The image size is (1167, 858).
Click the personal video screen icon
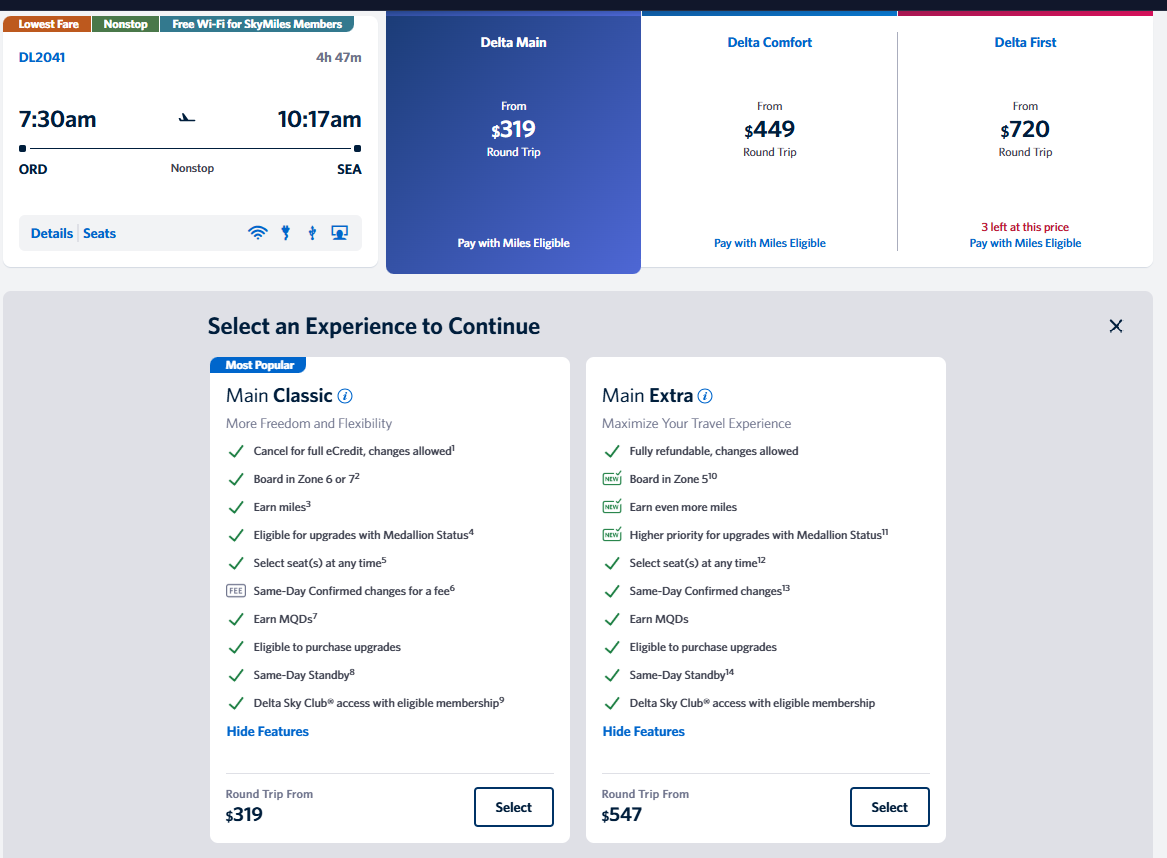tap(340, 233)
